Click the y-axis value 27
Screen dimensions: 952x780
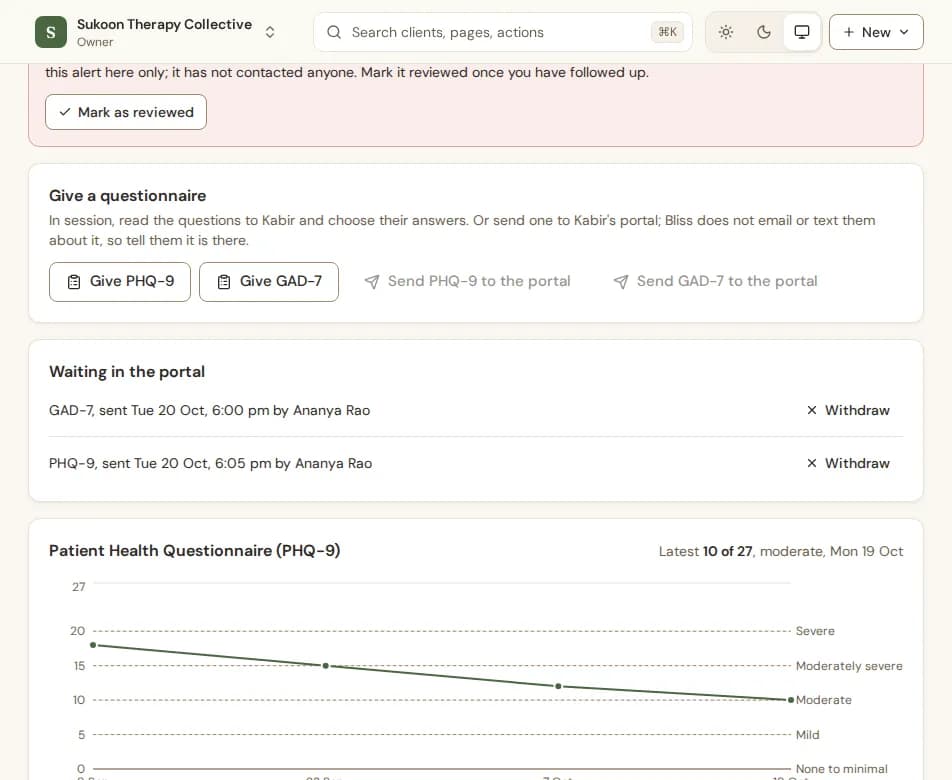click(x=78, y=587)
